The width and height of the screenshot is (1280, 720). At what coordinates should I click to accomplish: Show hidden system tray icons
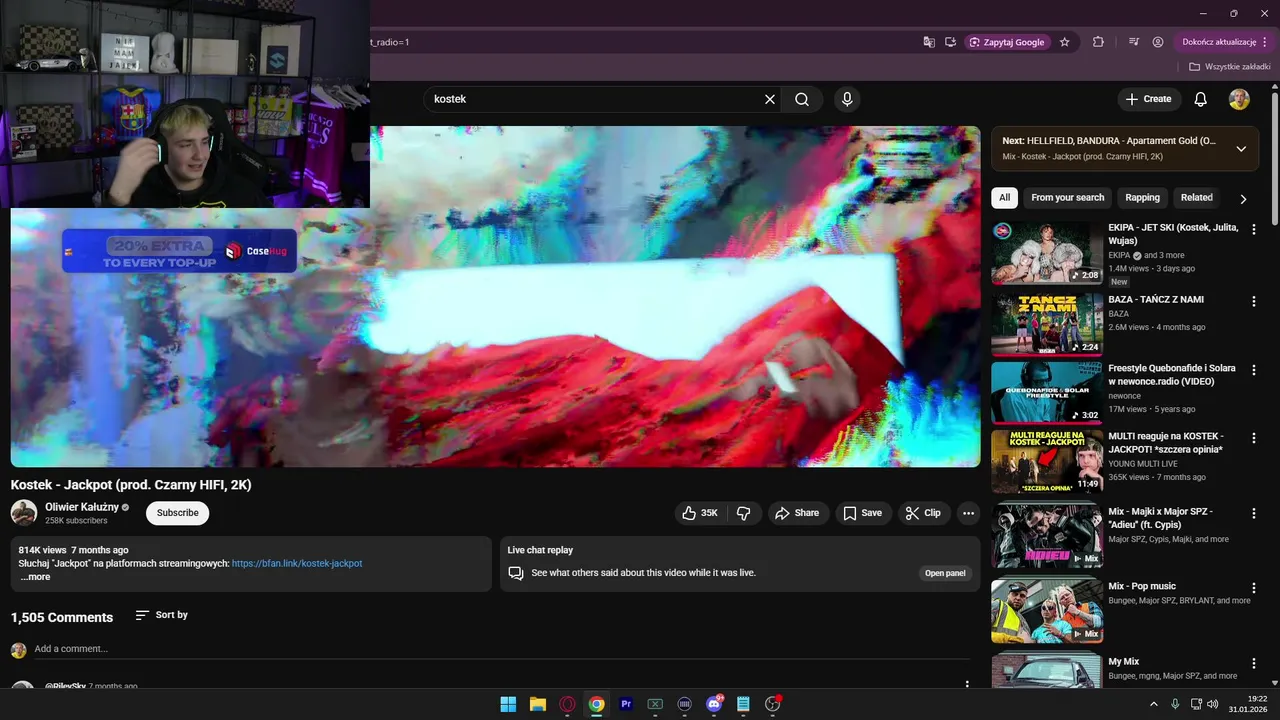tap(1154, 704)
